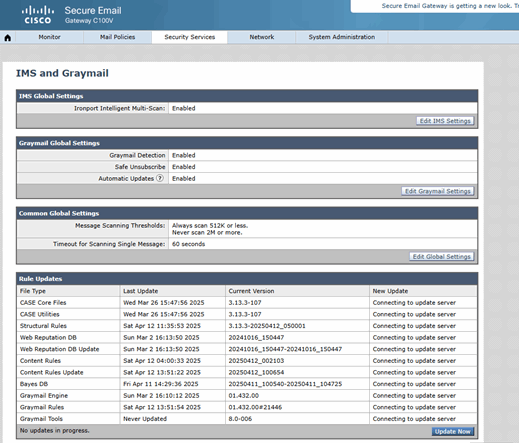Click the Graymail Global Settings header
The height and width of the screenshot is (443, 519).
[x=59, y=143]
